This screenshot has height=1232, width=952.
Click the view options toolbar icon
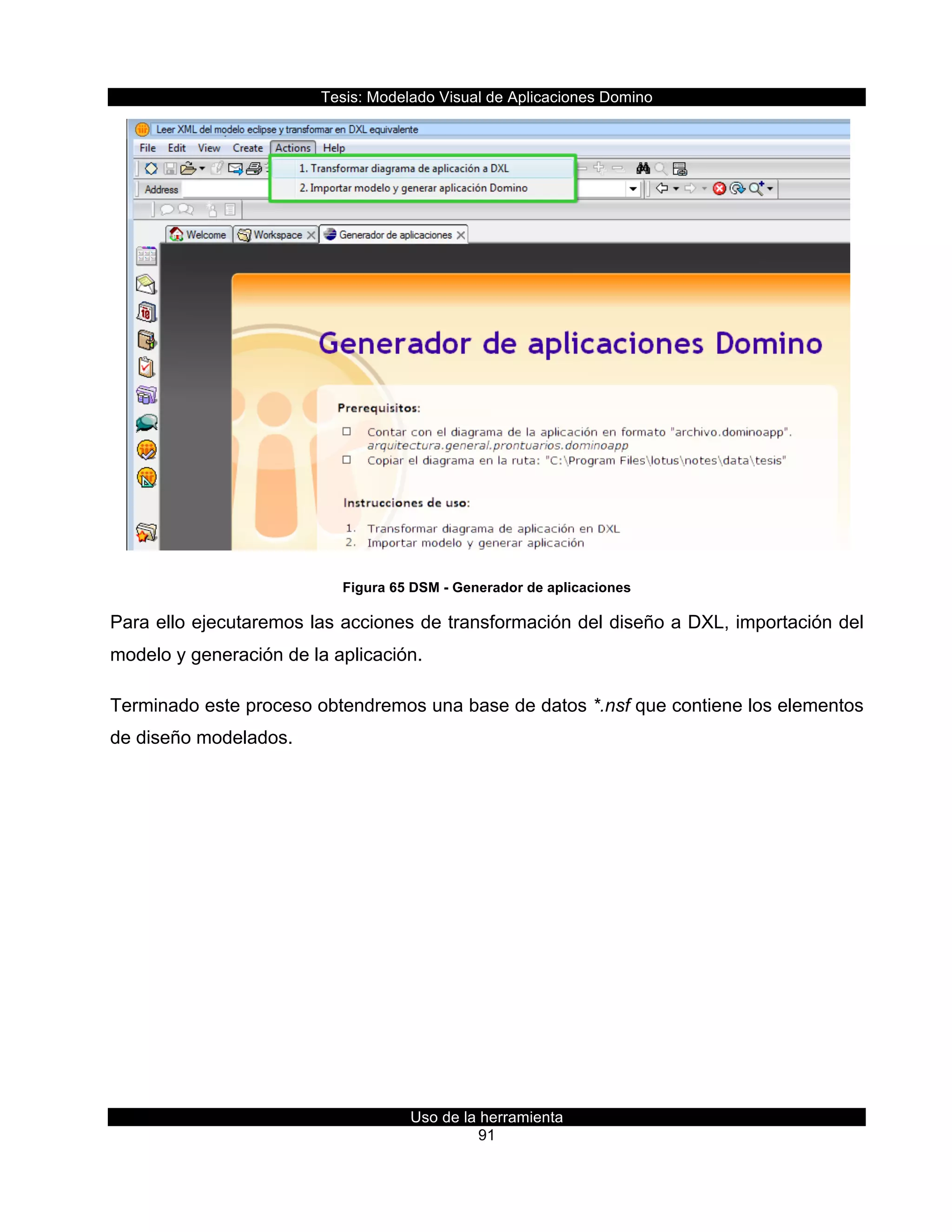[x=680, y=169]
